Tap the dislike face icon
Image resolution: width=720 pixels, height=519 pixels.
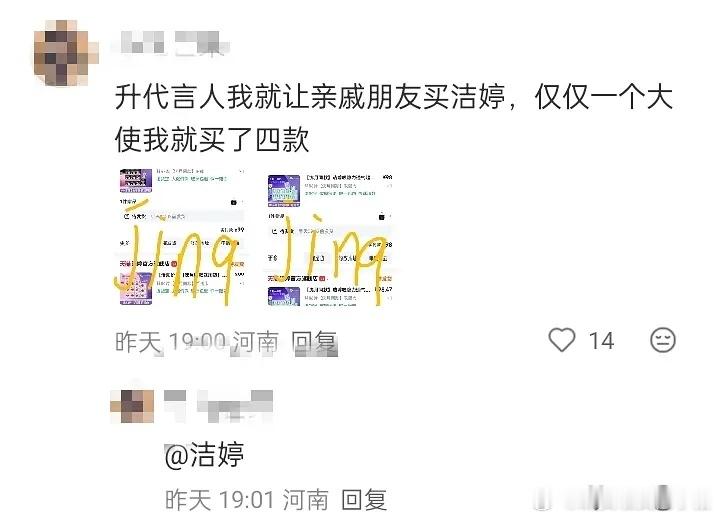663,340
